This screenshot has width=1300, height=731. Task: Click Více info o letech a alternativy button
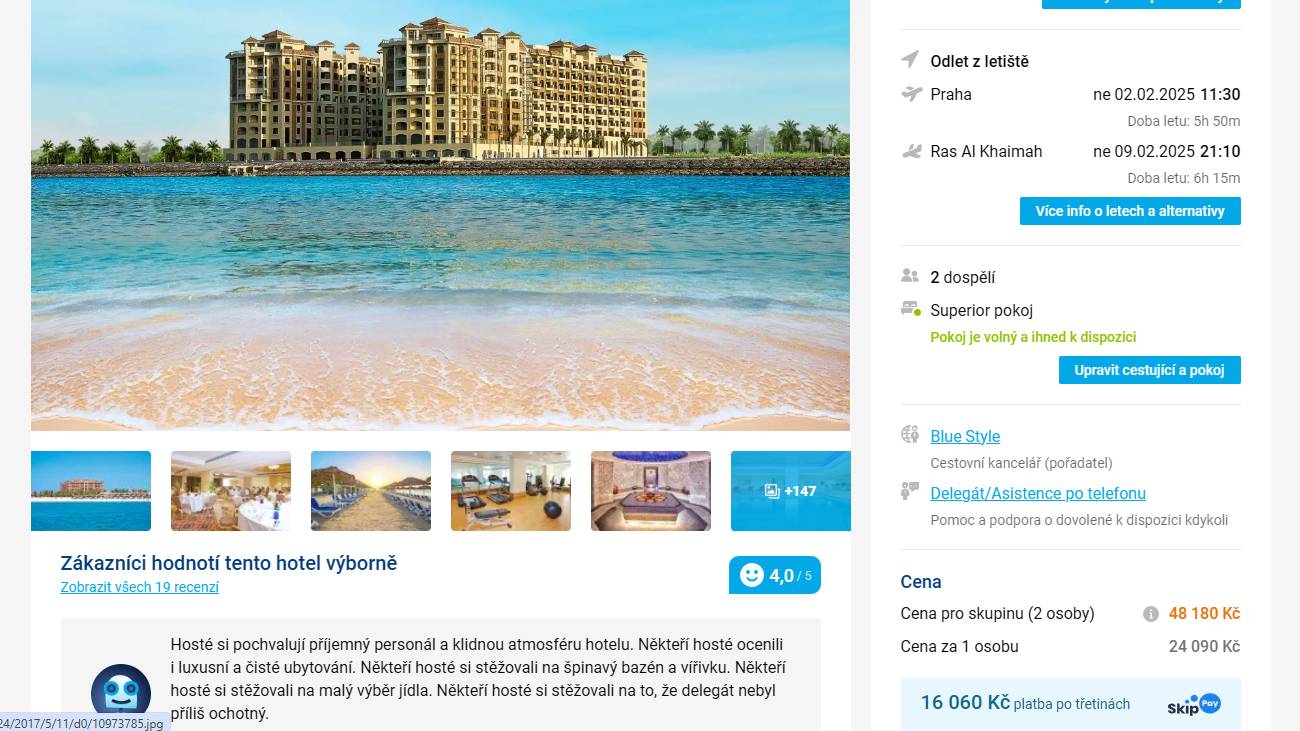1130,211
